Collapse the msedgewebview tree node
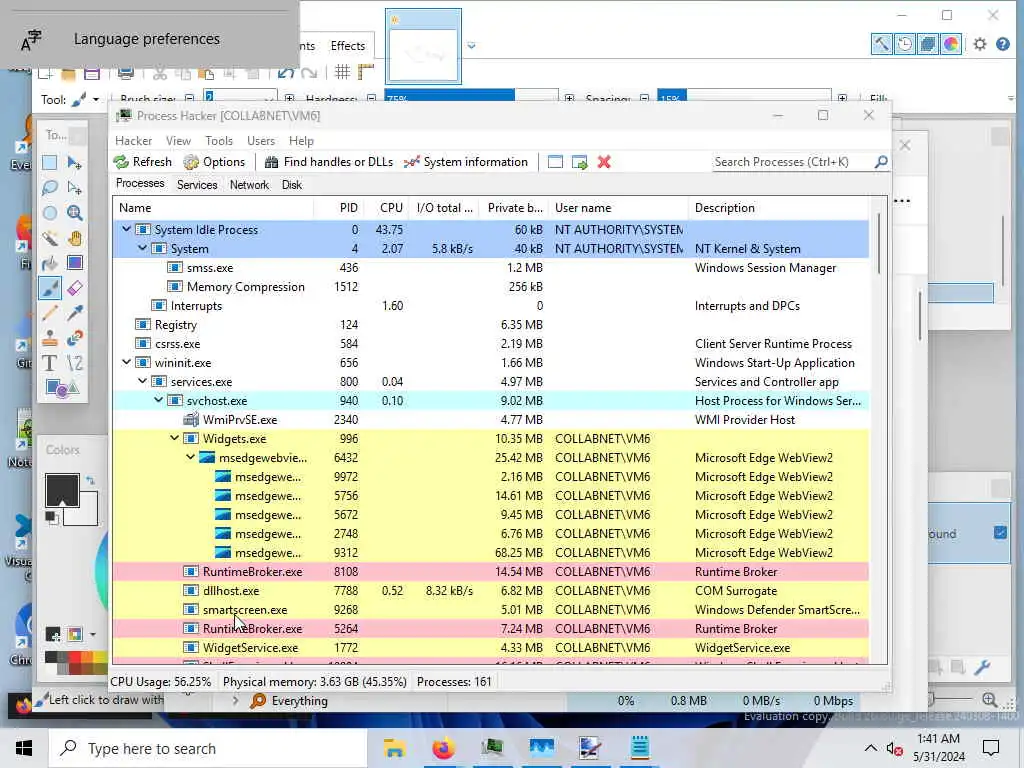Image resolution: width=1024 pixels, height=768 pixels. [x=191, y=456]
